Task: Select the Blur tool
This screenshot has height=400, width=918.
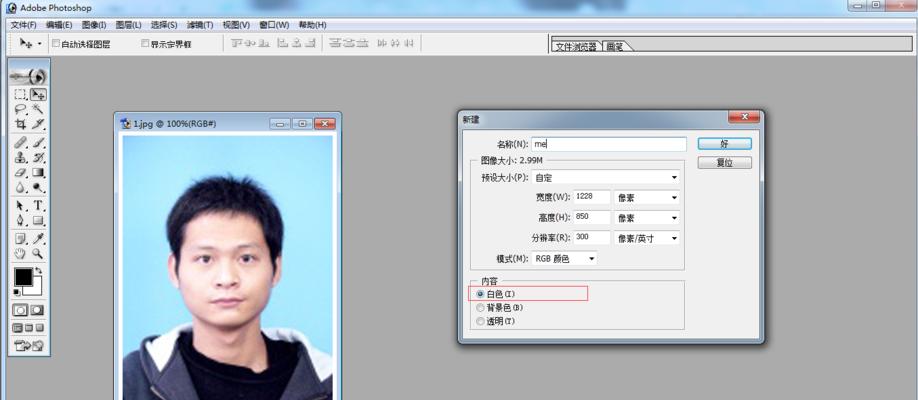Action: point(21,187)
